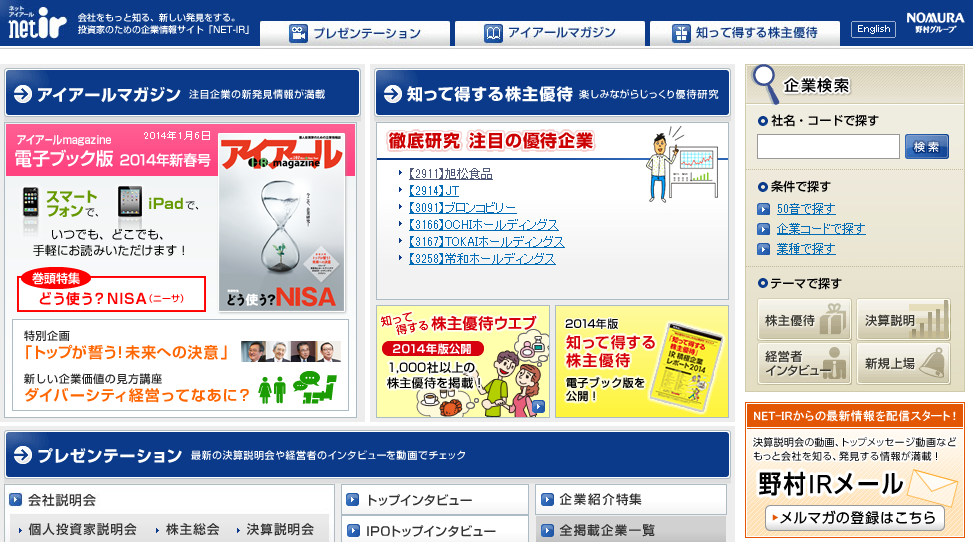Click the magnifying glass icon by 企業検索

point(764,83)
